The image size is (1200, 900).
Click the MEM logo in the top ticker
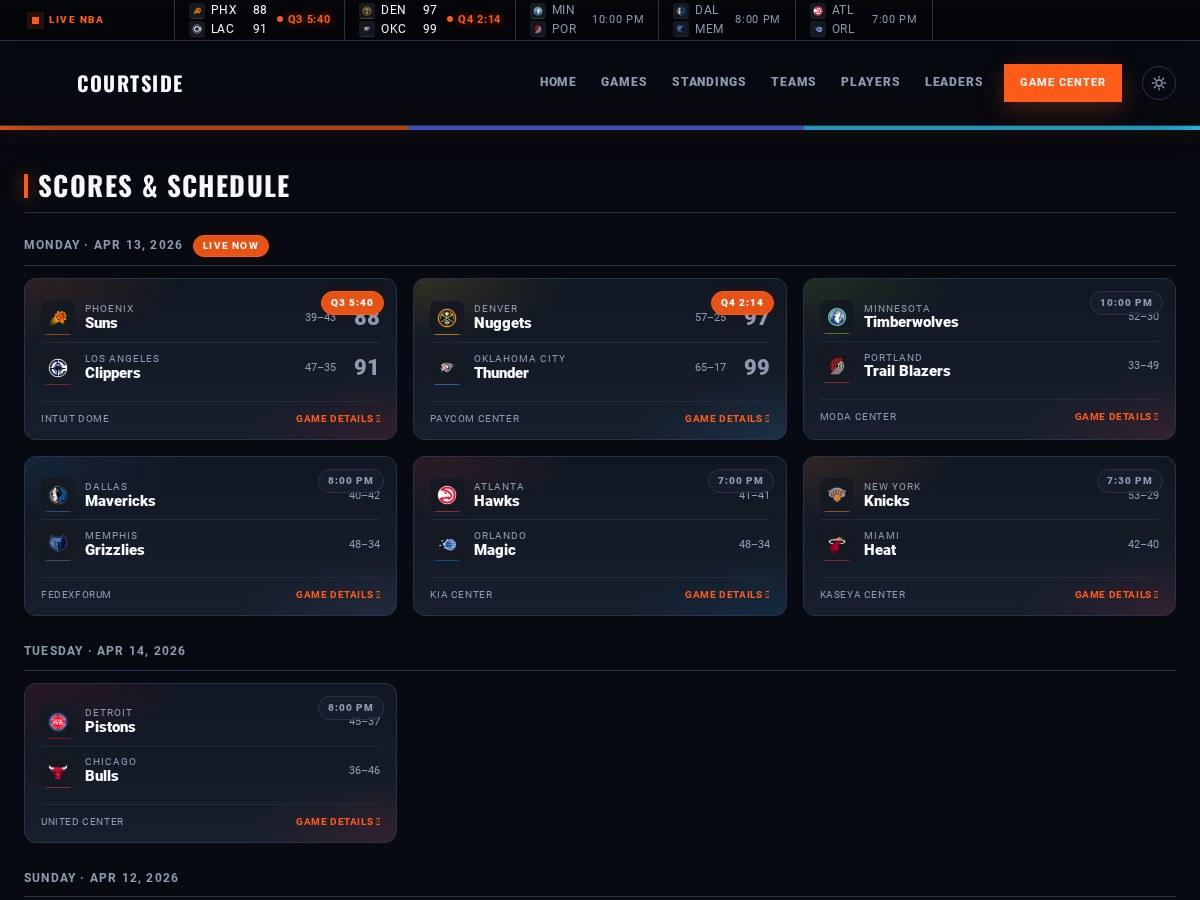[681, 29]
